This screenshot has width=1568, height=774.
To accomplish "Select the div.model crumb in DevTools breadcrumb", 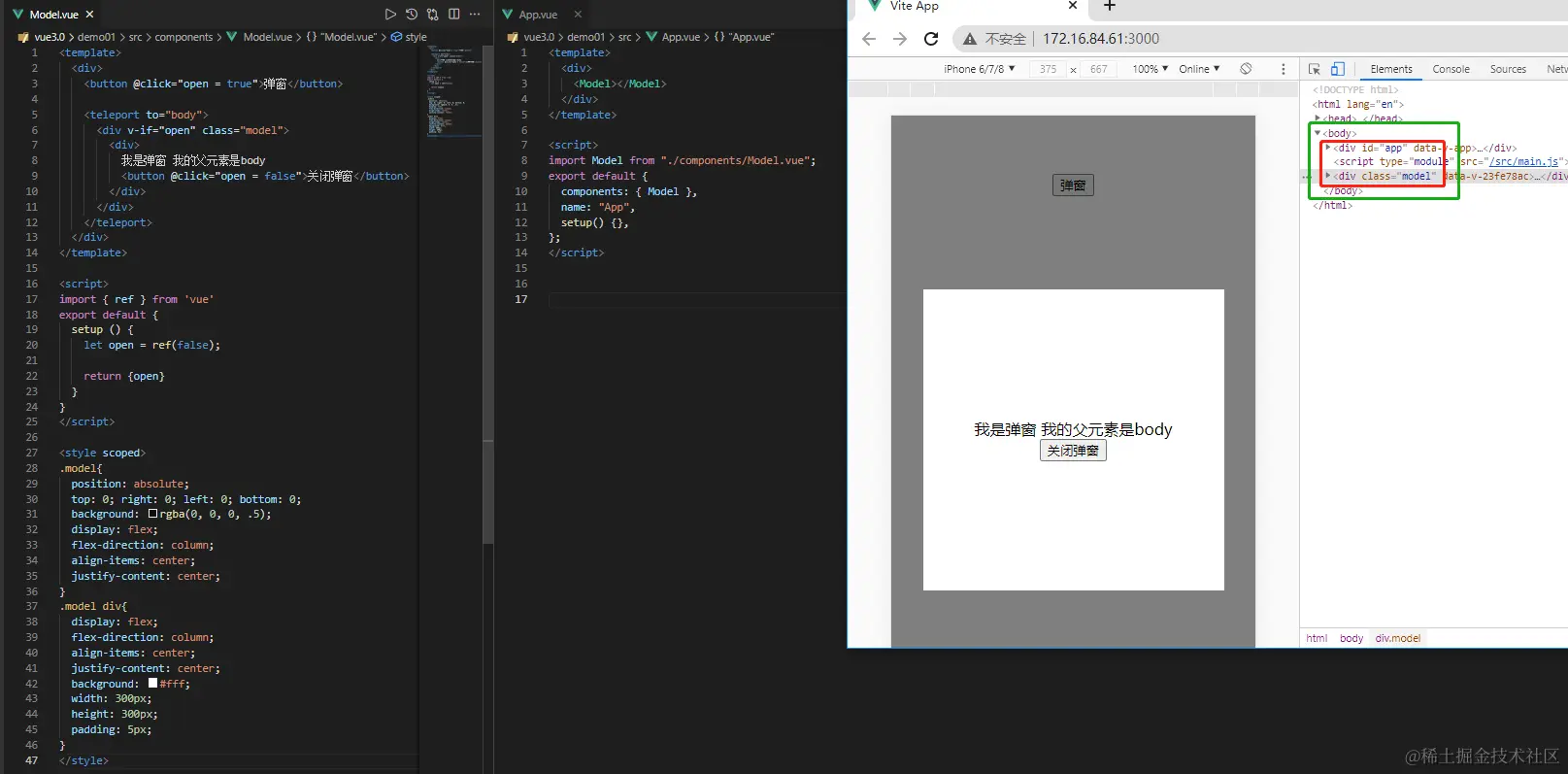I will (x=1397, y=638).
